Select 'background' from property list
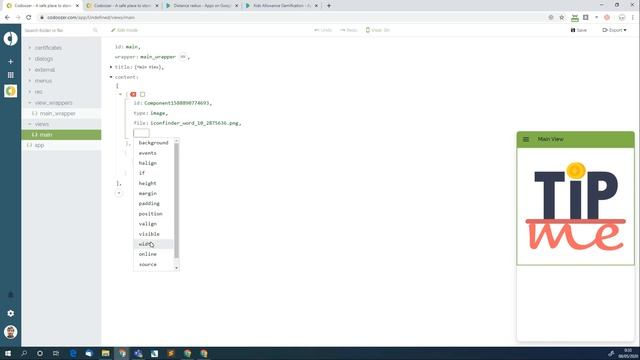The image size is (640, 360). pyautogui.click(x=153, y=143)
